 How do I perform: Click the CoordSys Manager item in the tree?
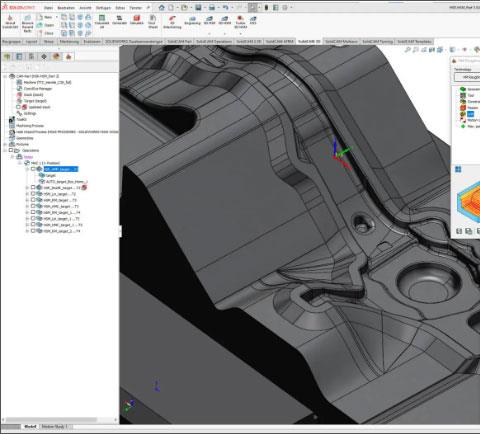coord(38,89)
